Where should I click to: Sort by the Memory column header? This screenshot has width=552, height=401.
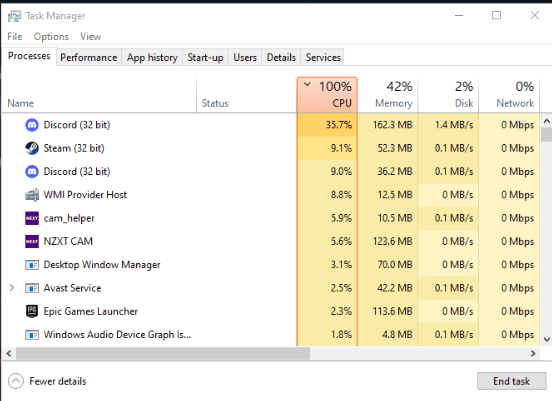(x=388, y=95)
